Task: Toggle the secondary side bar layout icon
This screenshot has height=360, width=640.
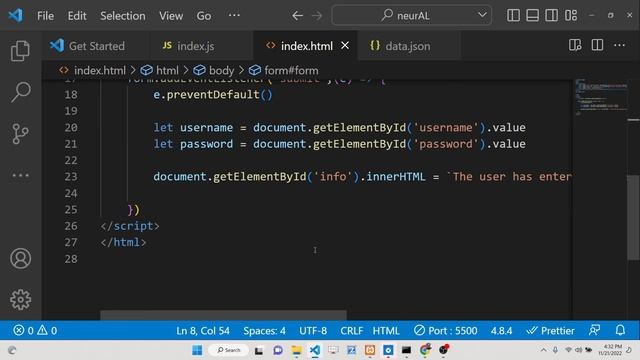Action: tap(551, 16)
